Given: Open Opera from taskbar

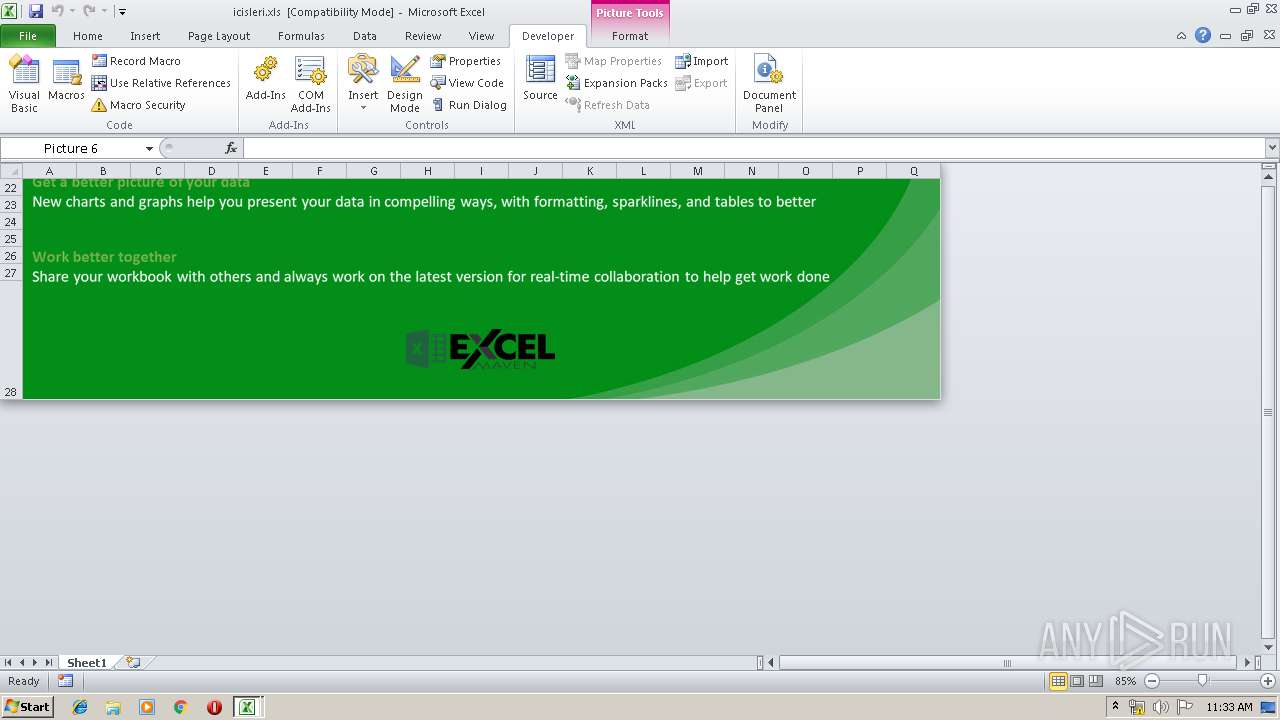Looking at the screenshot, I should point(214,706).
